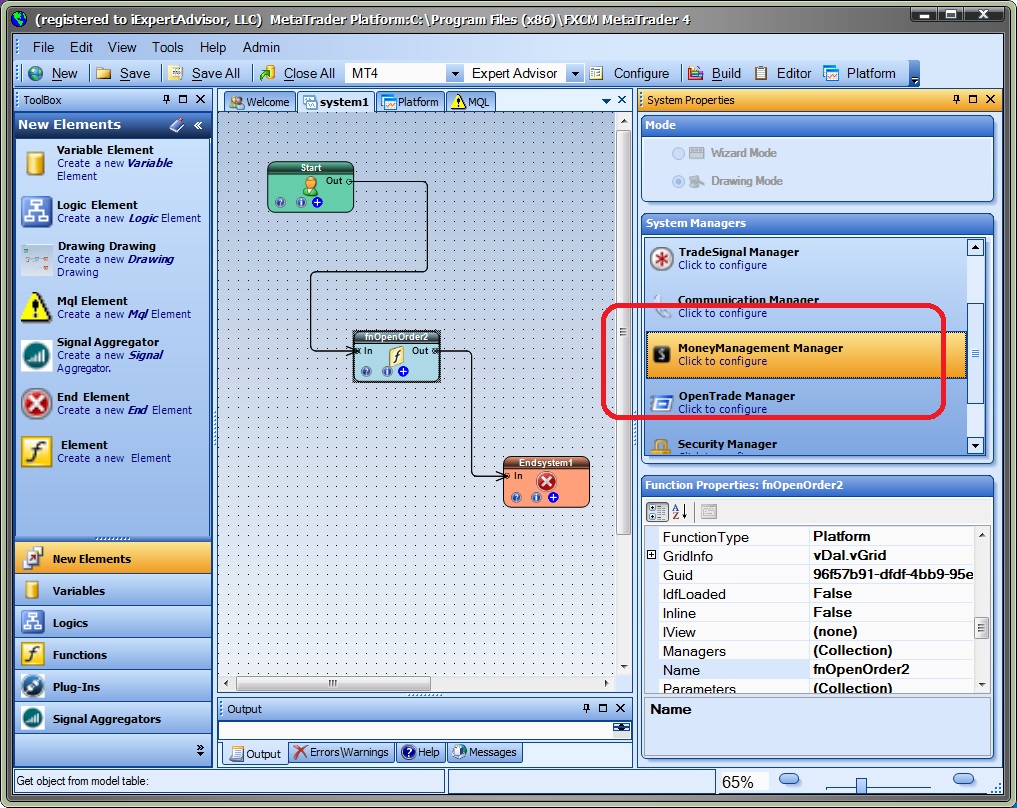
Task: Open the Tools menu
Action: coord(167,47)
